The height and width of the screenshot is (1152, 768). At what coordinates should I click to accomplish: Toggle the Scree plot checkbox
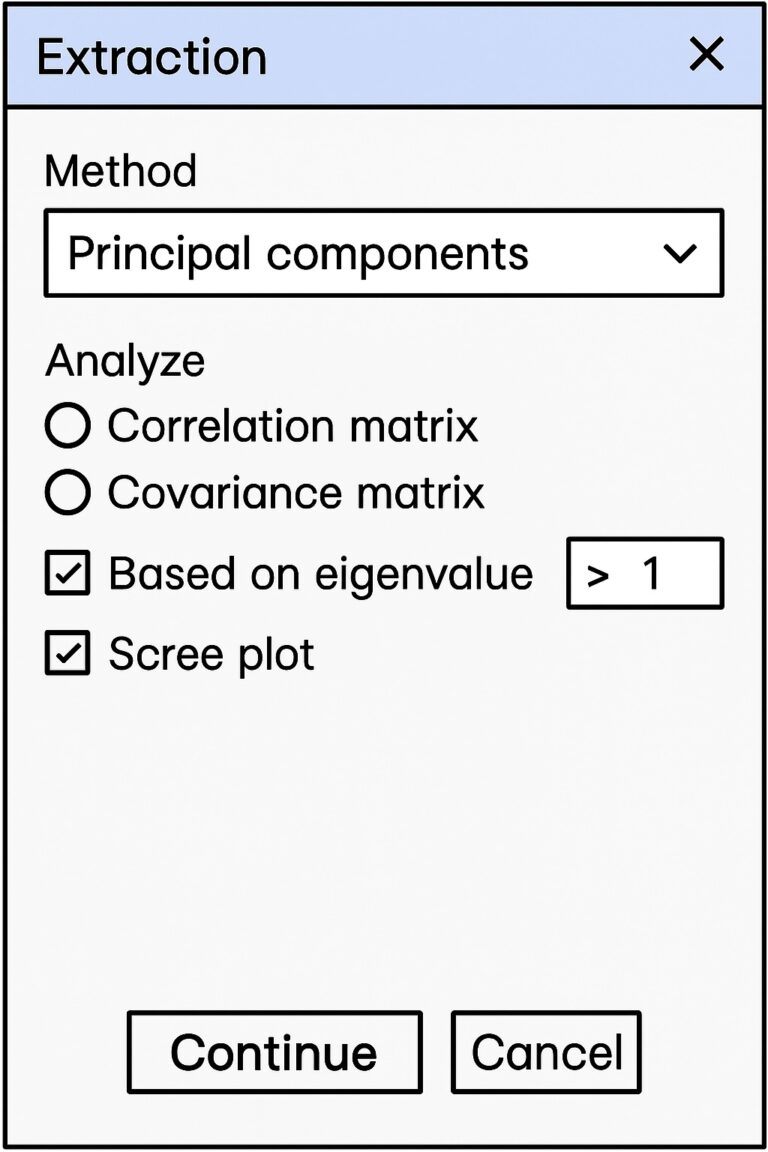(66, 652)
